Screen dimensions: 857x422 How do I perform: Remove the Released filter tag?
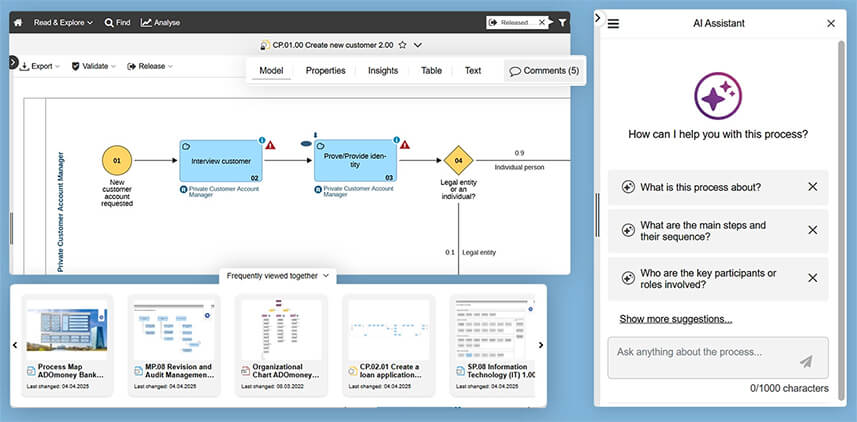point(543,22)
